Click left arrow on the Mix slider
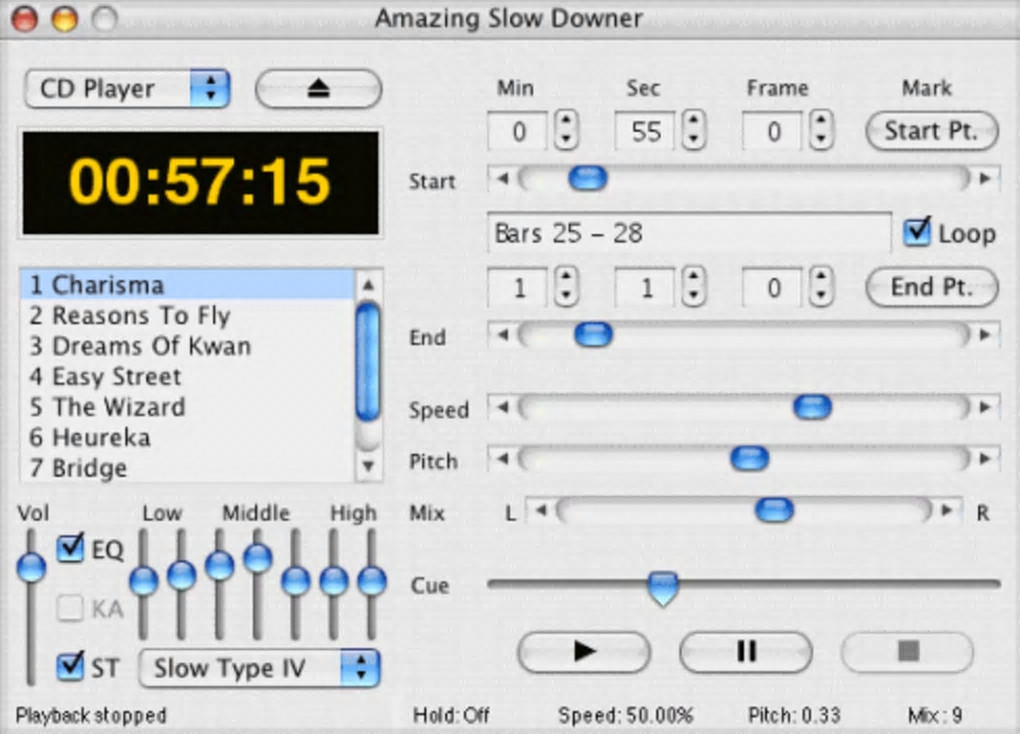The width and height of the screenshot is (1020, 734). coord(540,512)
